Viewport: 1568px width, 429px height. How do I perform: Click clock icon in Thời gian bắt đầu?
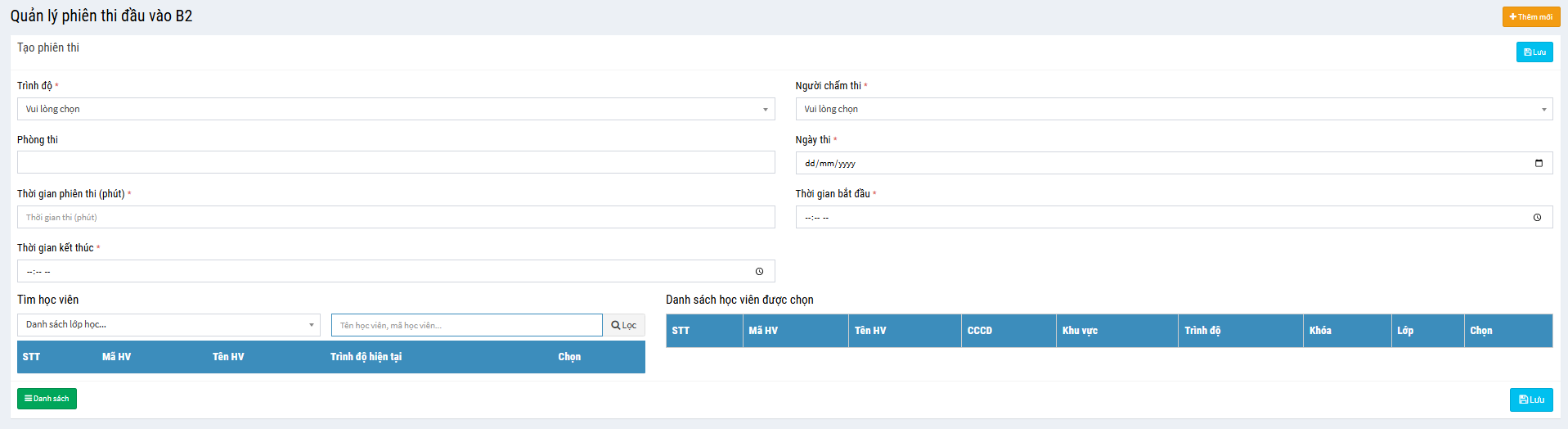click(1537, 218)
